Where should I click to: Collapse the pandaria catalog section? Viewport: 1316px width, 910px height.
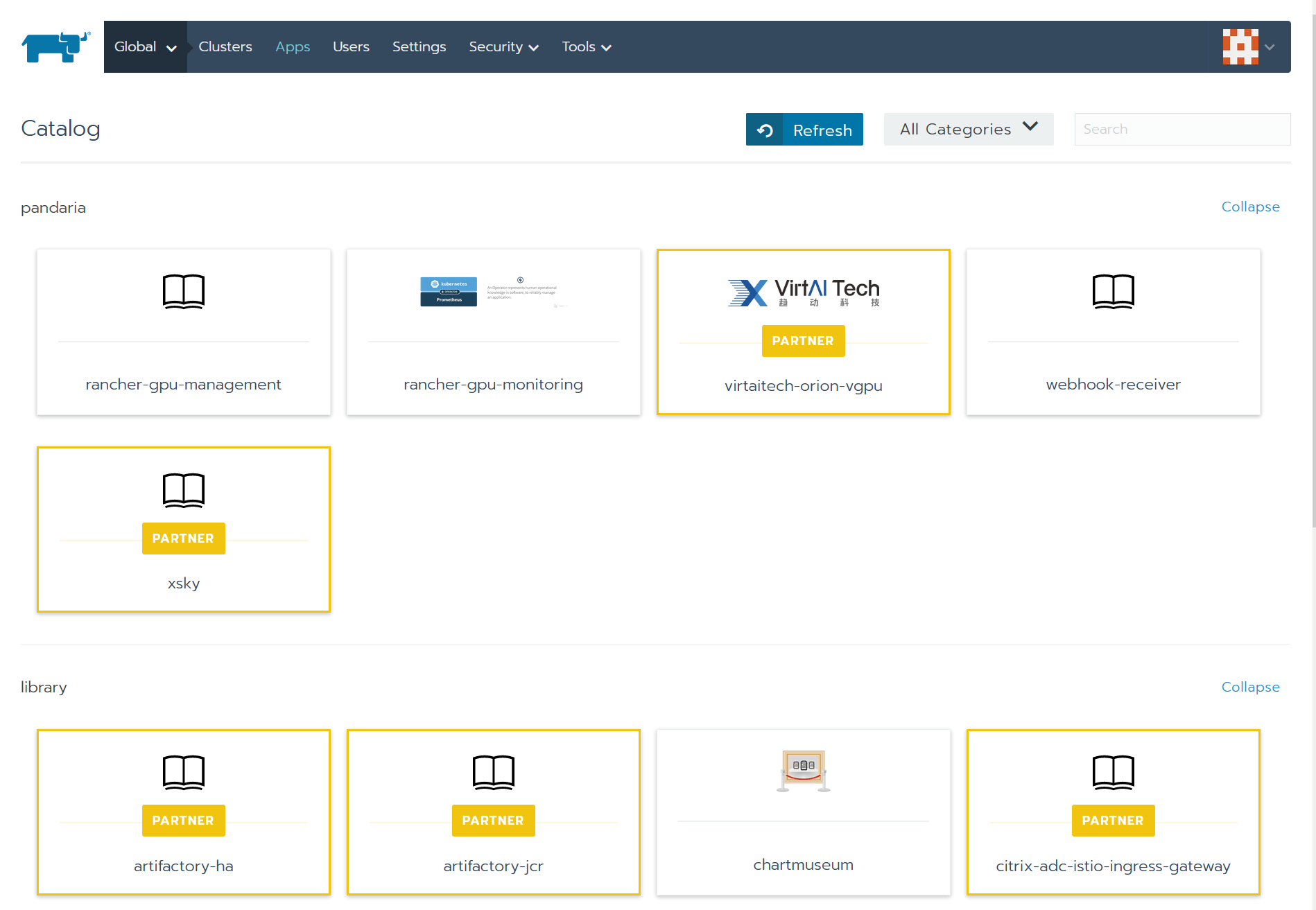(x=1250, y=207)
